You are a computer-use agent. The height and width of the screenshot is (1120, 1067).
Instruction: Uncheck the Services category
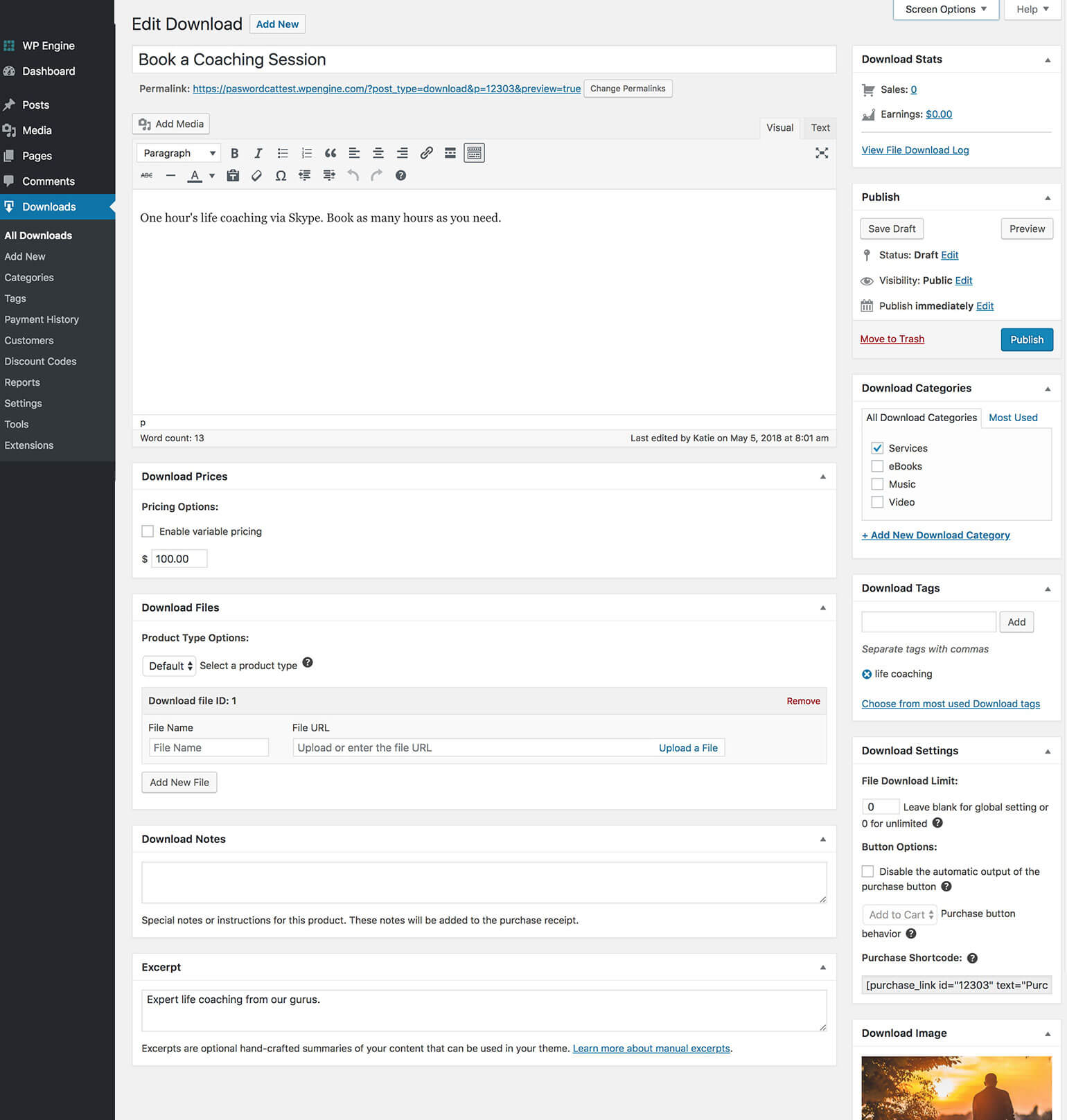(877, 448)
